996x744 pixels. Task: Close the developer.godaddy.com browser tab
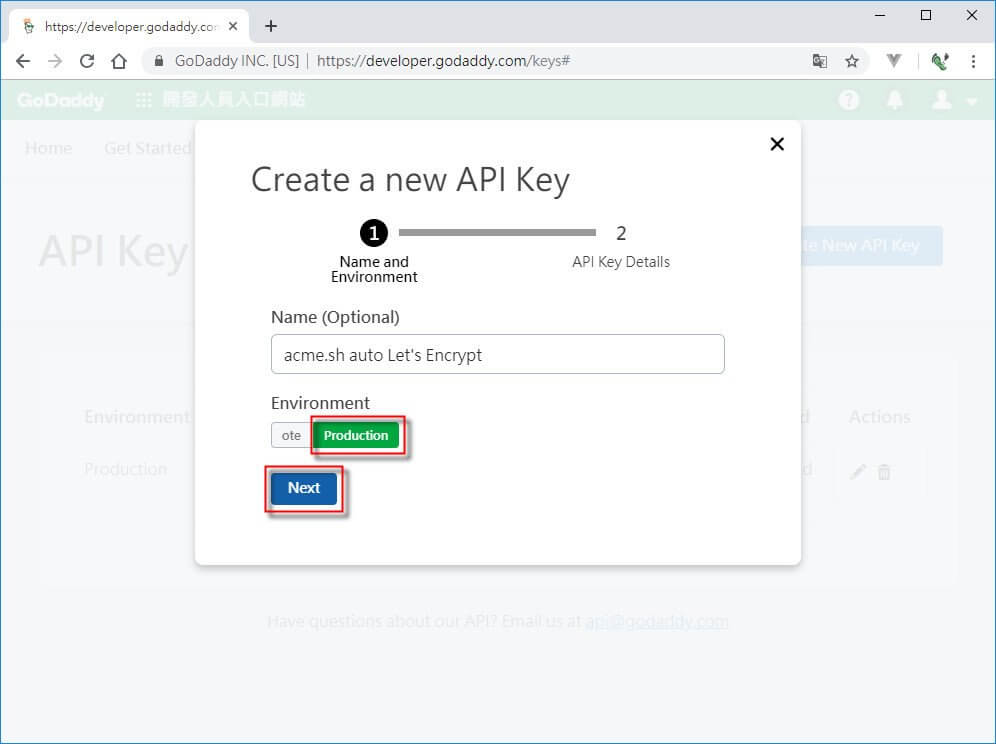click(233, 26)
